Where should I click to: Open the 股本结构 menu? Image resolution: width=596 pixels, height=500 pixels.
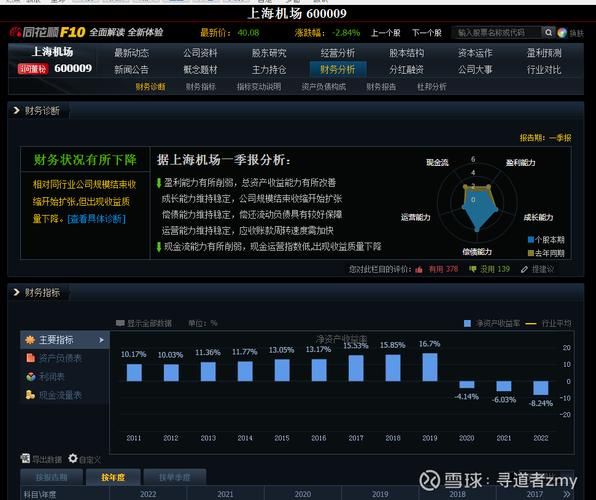[x=406, y=53]
